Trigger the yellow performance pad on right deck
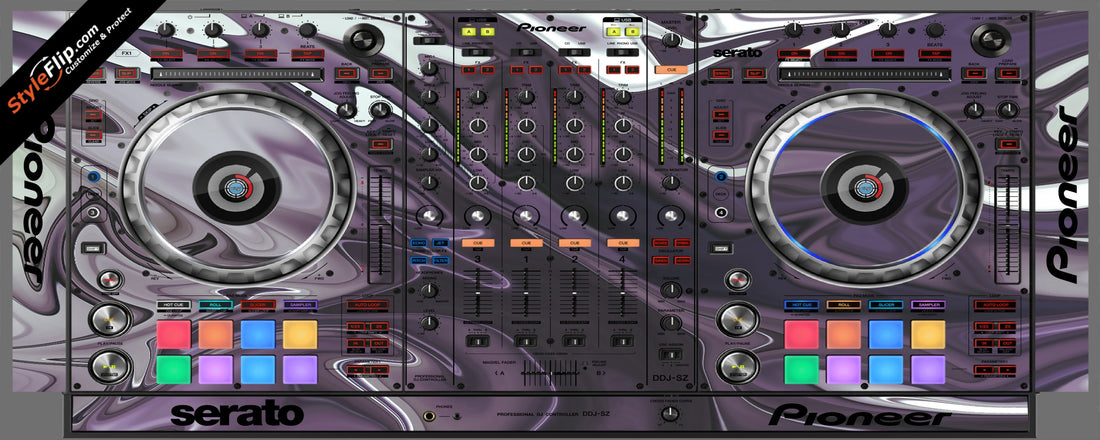 tap(928, 334)
